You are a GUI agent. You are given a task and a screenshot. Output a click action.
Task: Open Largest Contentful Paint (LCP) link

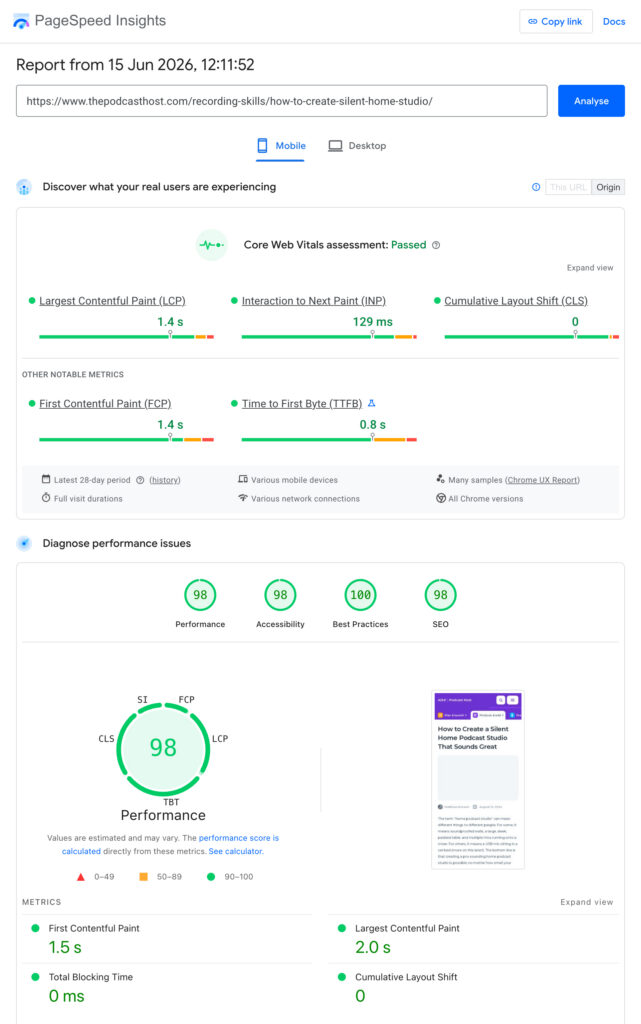pos(112,301)
